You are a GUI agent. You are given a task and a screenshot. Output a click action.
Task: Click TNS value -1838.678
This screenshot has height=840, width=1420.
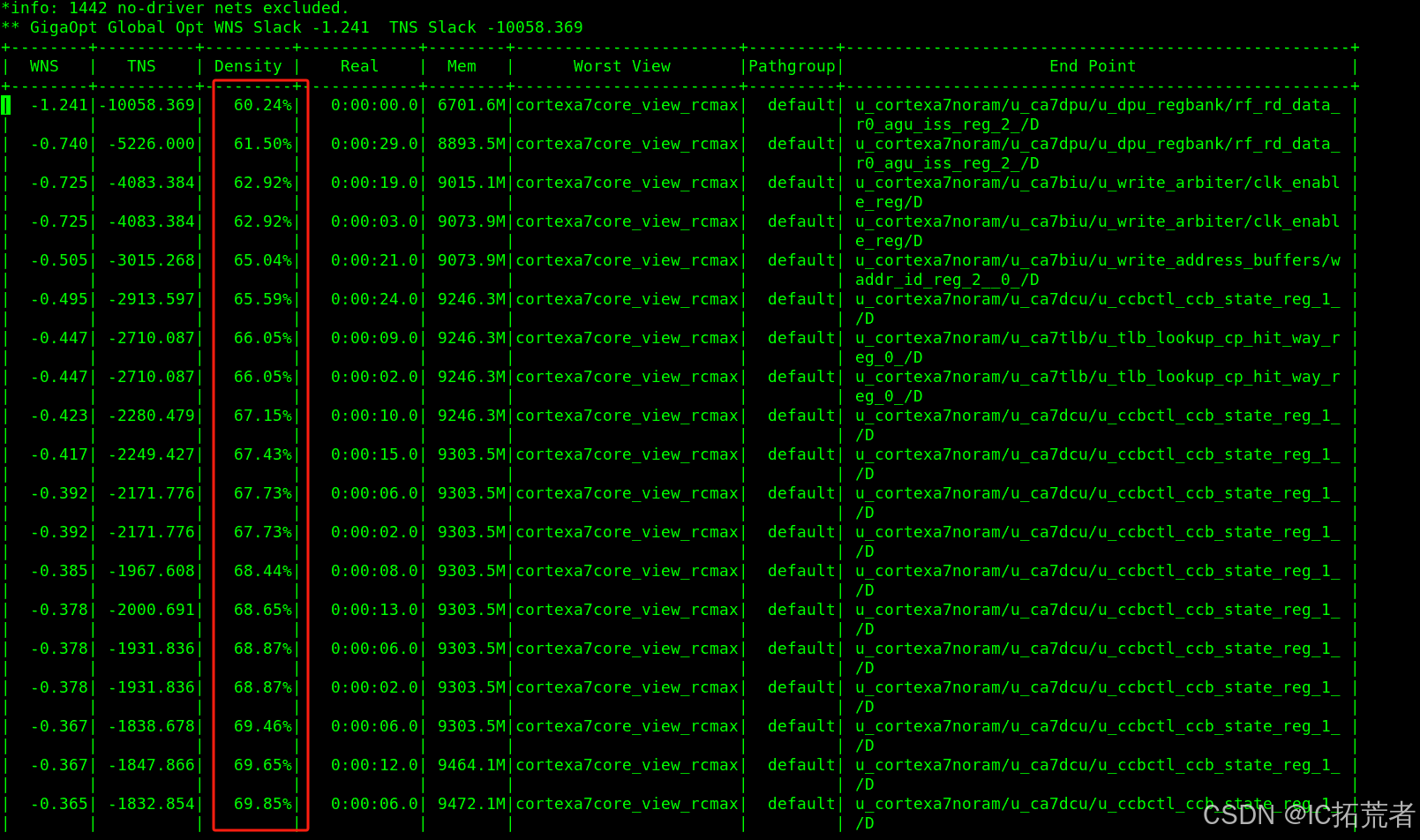(x=151, y=726)
